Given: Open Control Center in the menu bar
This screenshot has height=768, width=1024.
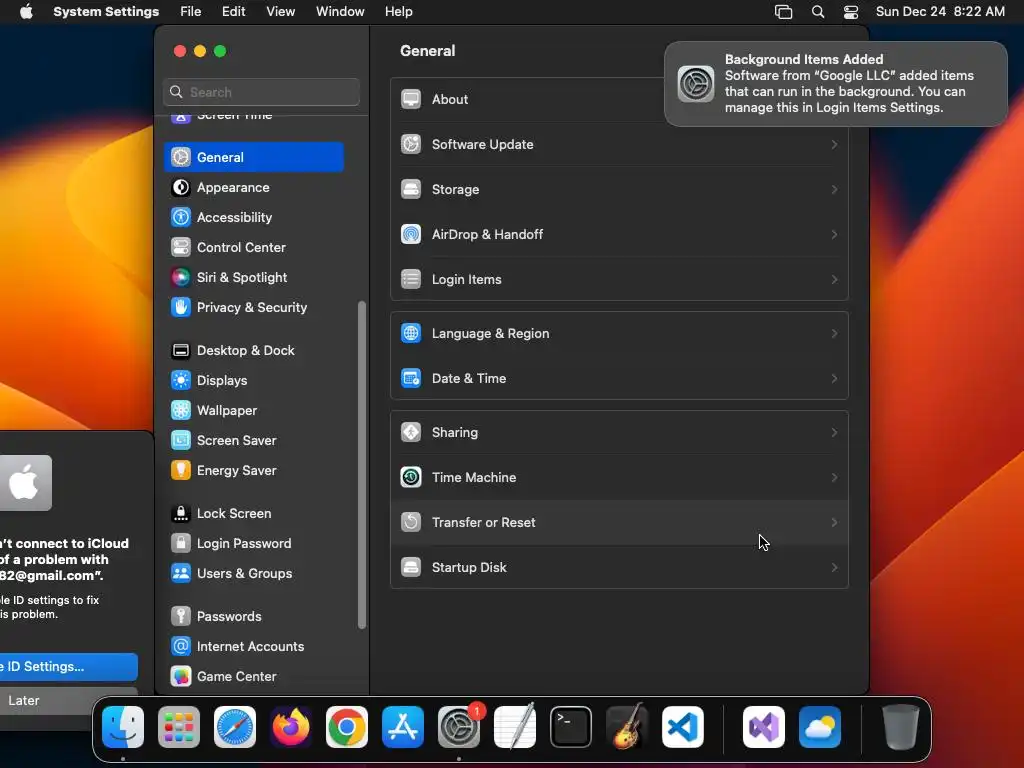Looking at the screenshot, I should [851, 12].
